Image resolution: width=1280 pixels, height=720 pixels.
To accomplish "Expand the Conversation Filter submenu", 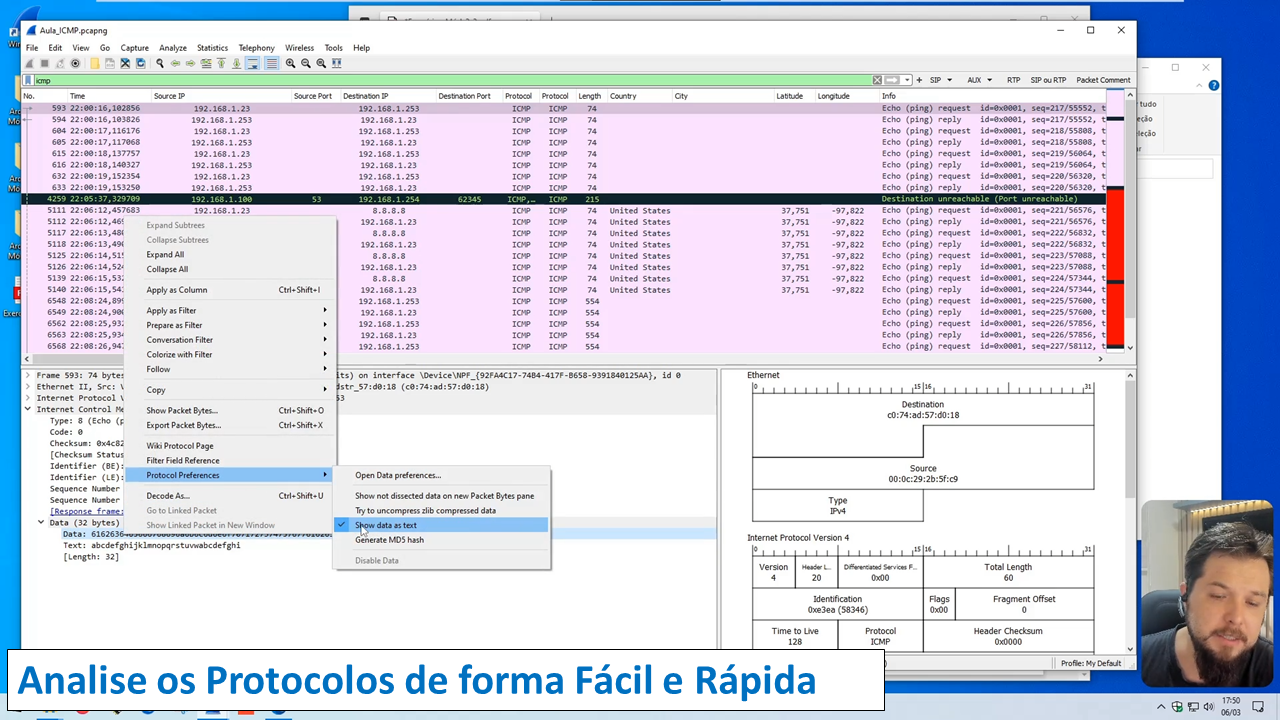I will (229, 340).
